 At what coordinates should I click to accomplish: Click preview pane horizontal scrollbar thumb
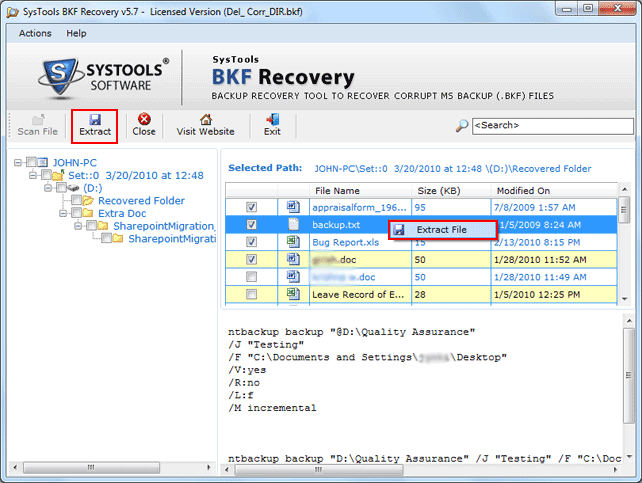click(x=319, y=469)
